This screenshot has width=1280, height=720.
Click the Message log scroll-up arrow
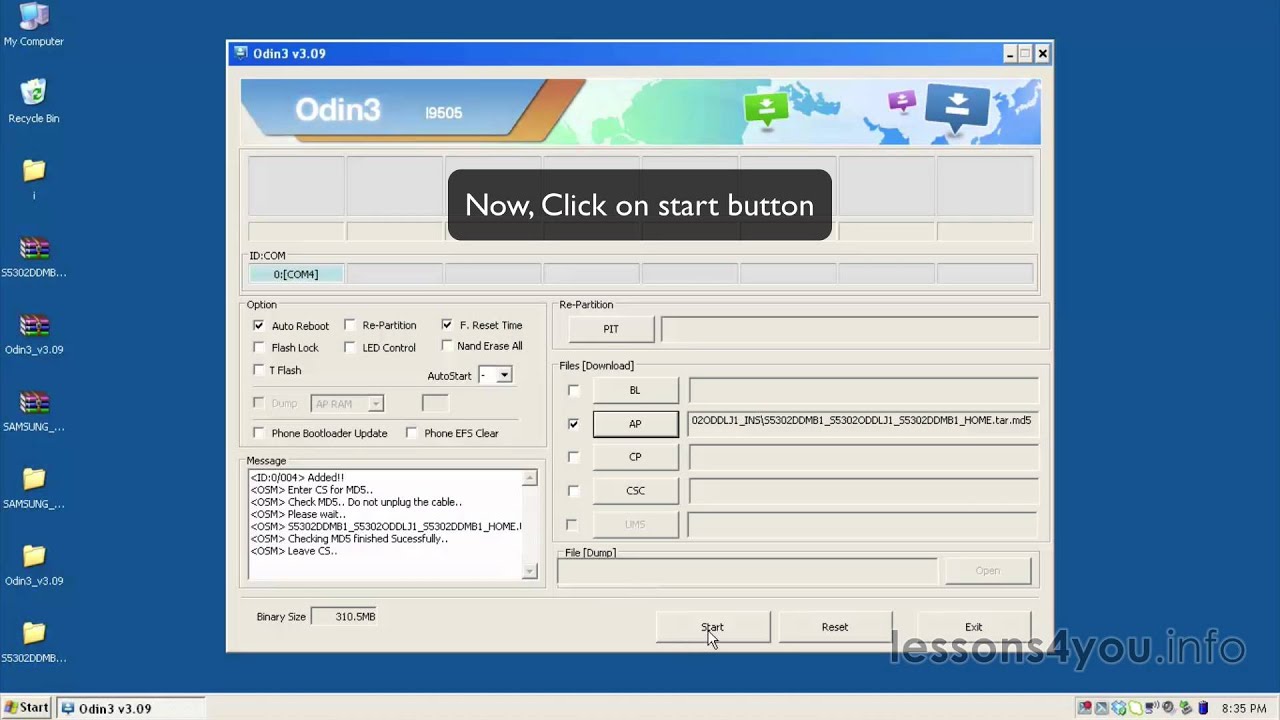(x=530, y=478)
